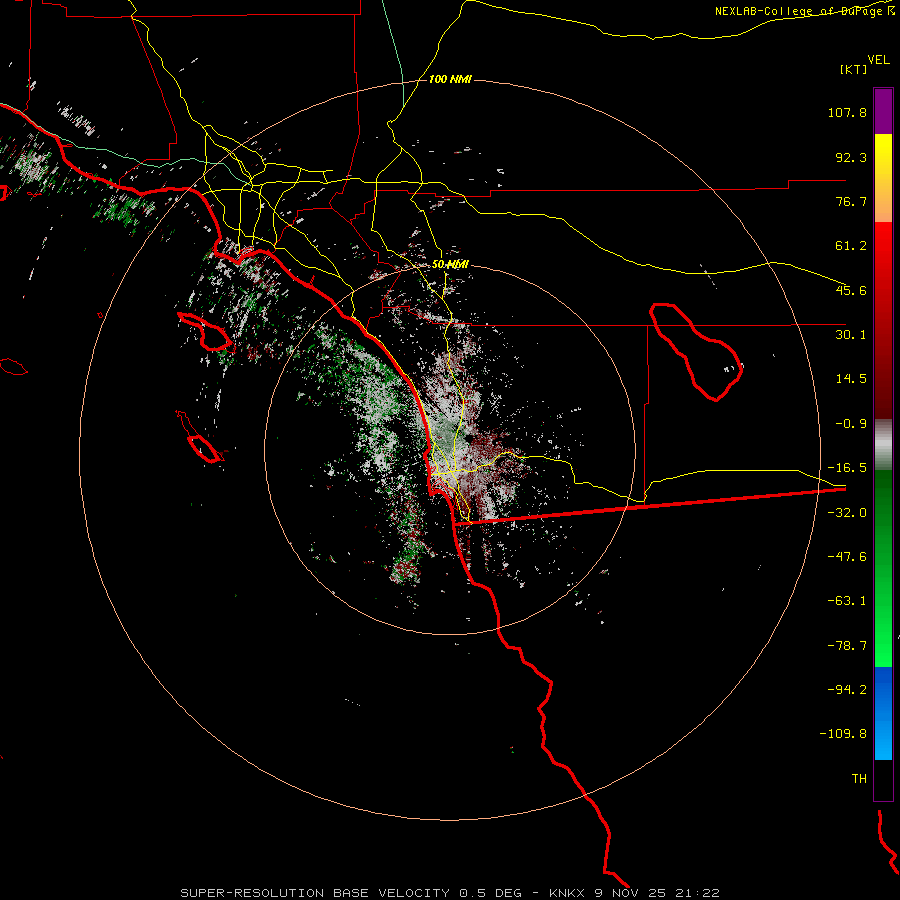Click the blue segment of the velocity color bar
This screenshot has width=900, height=900.
tap(883, 713)
